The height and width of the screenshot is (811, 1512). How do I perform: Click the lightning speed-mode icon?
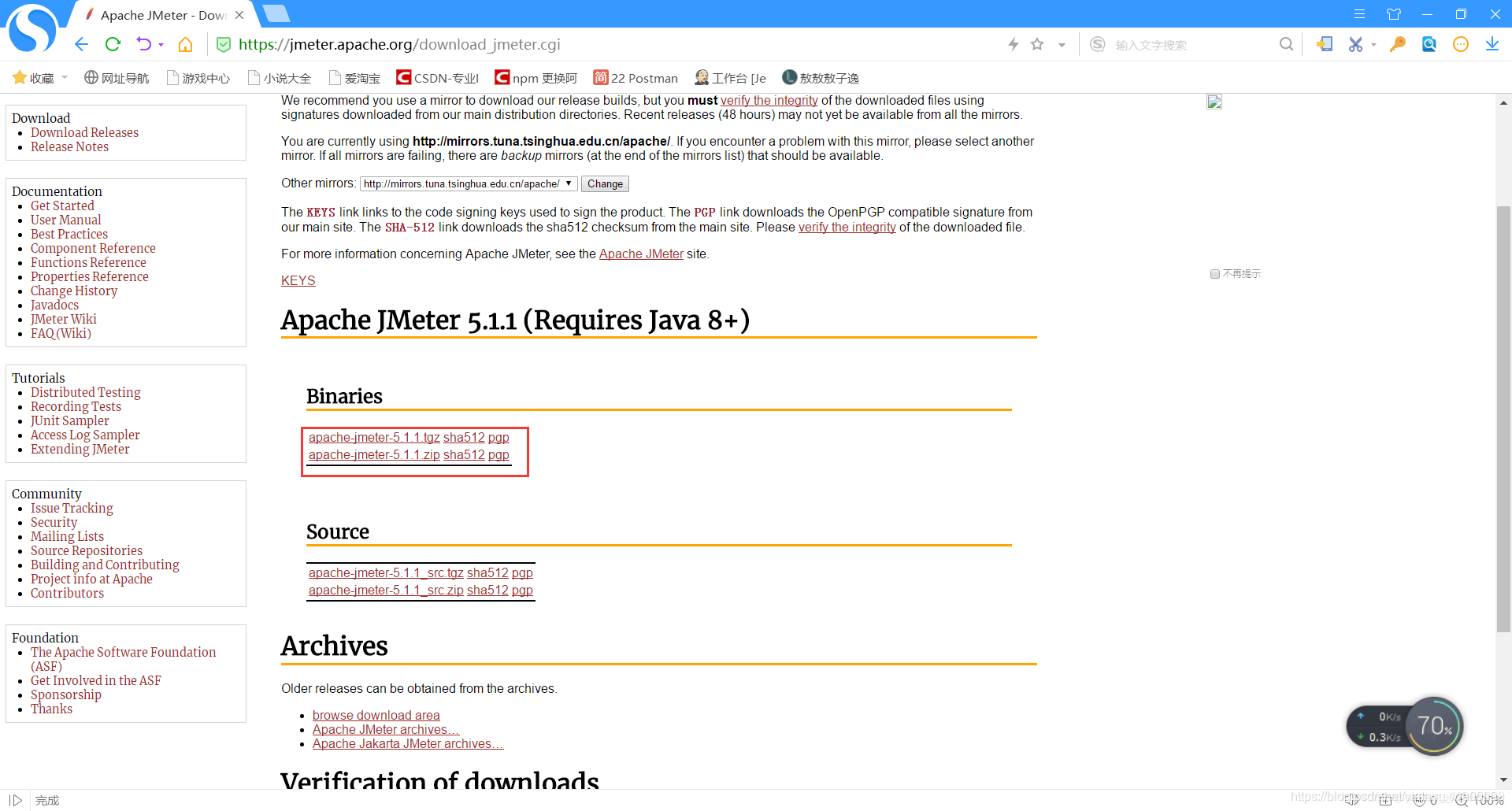(1014, 44)
